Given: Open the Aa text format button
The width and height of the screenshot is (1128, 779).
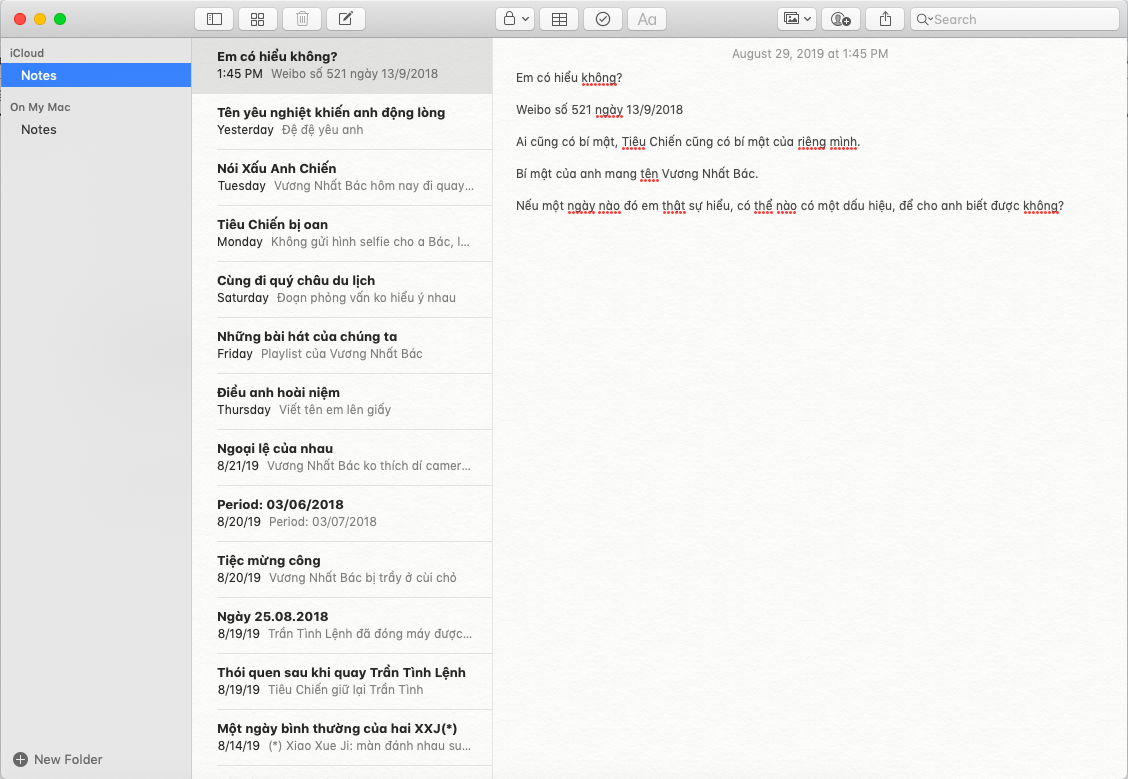Looking at the screenshot, I should (647, 19).
